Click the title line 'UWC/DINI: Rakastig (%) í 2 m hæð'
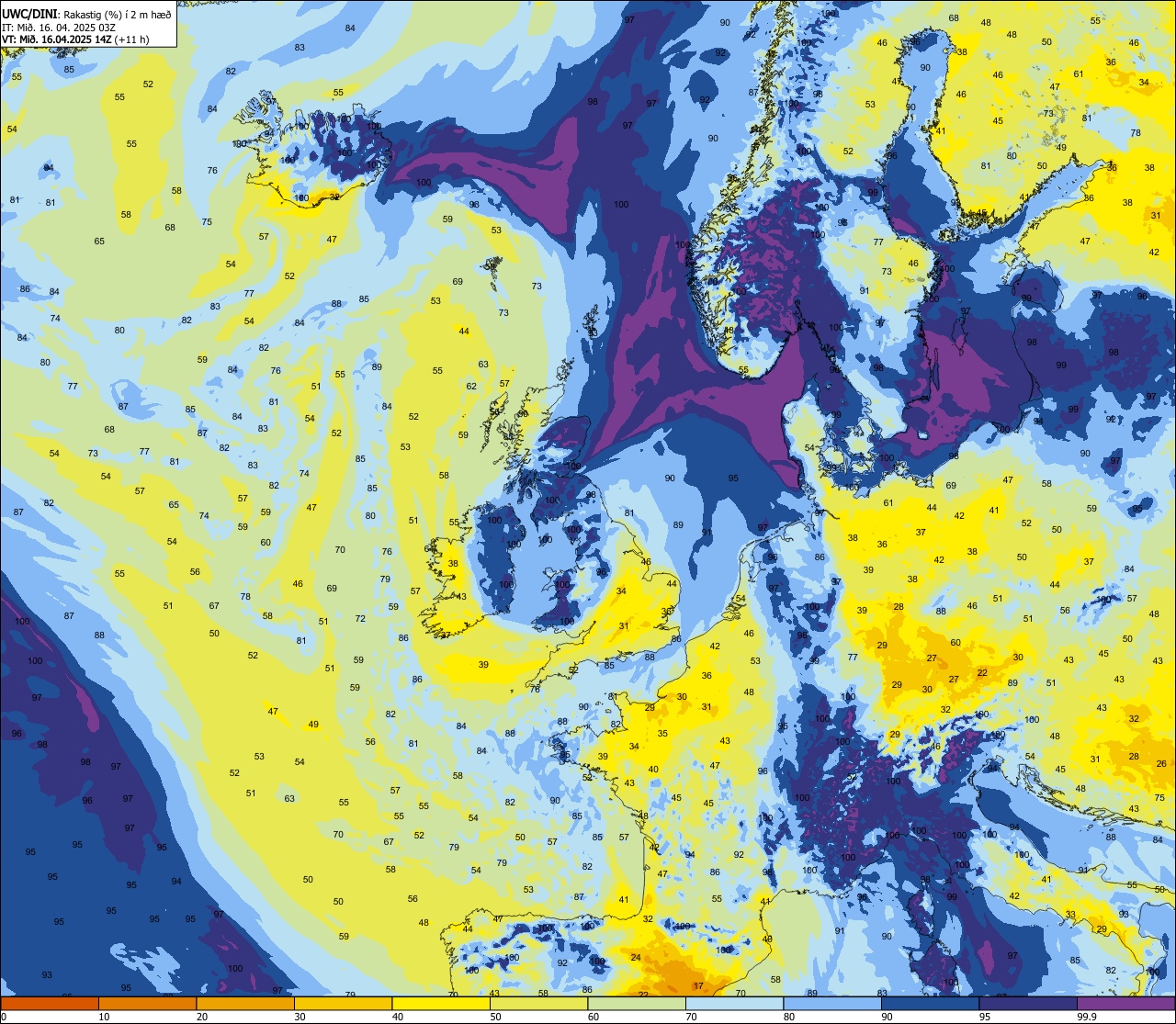 (x=86, y=16)
